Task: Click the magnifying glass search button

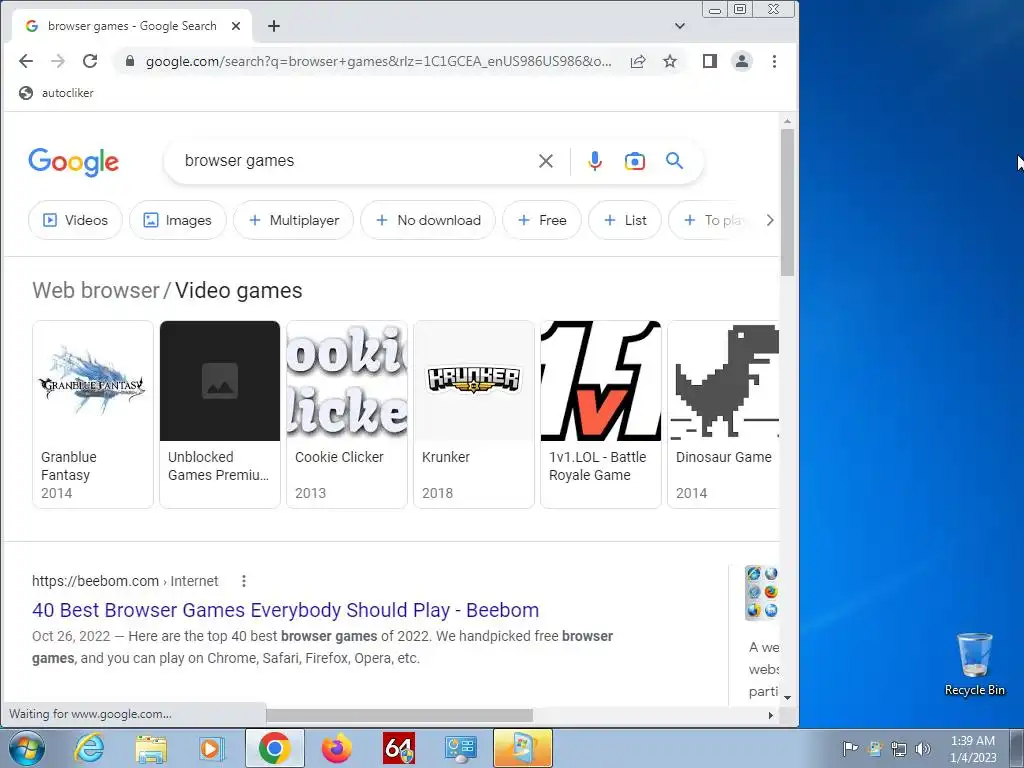Action: [675, 161]
